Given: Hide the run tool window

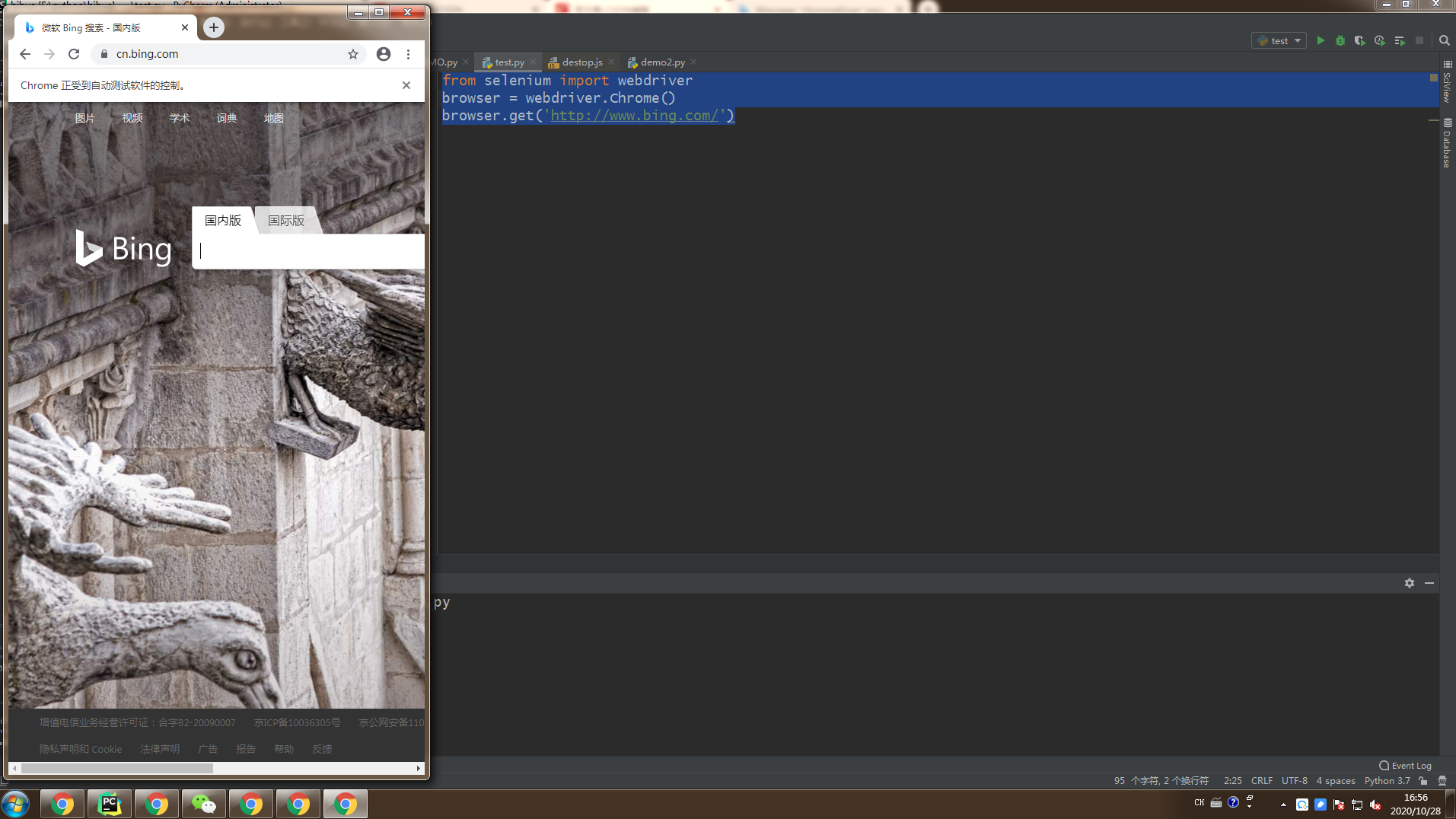Looking at the screenshot, I should pyautogui.click(x=1429, y=582).
